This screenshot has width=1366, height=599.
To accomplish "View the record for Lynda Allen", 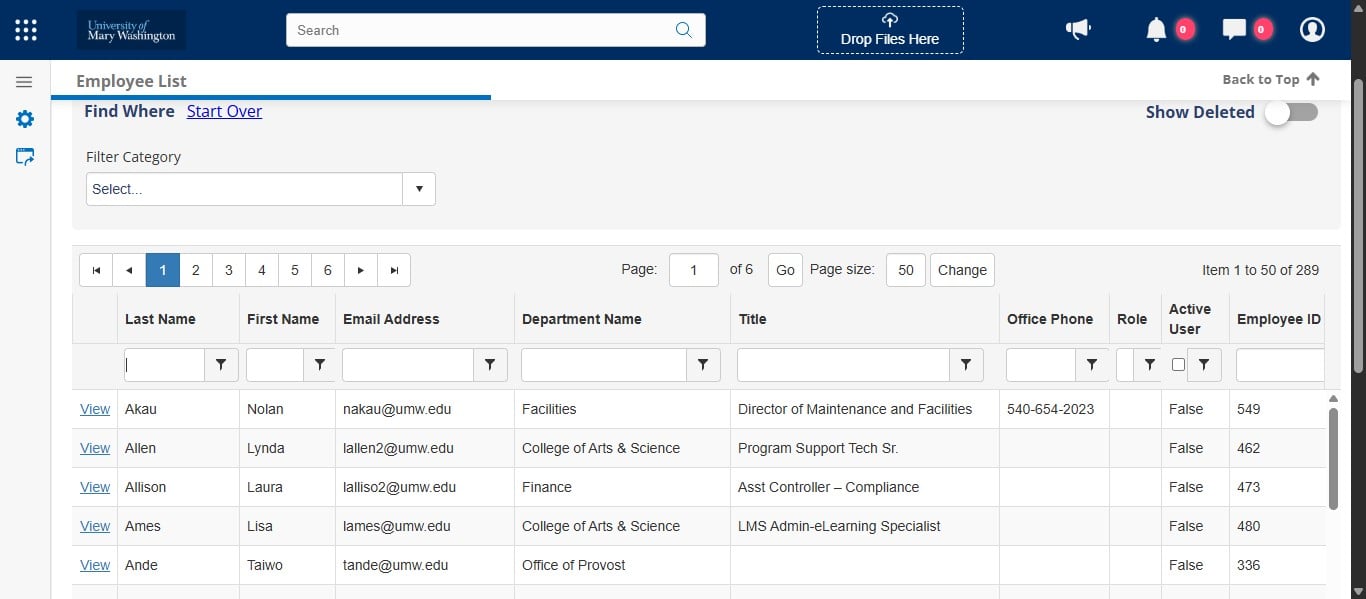I will click(x=94, y=448).
